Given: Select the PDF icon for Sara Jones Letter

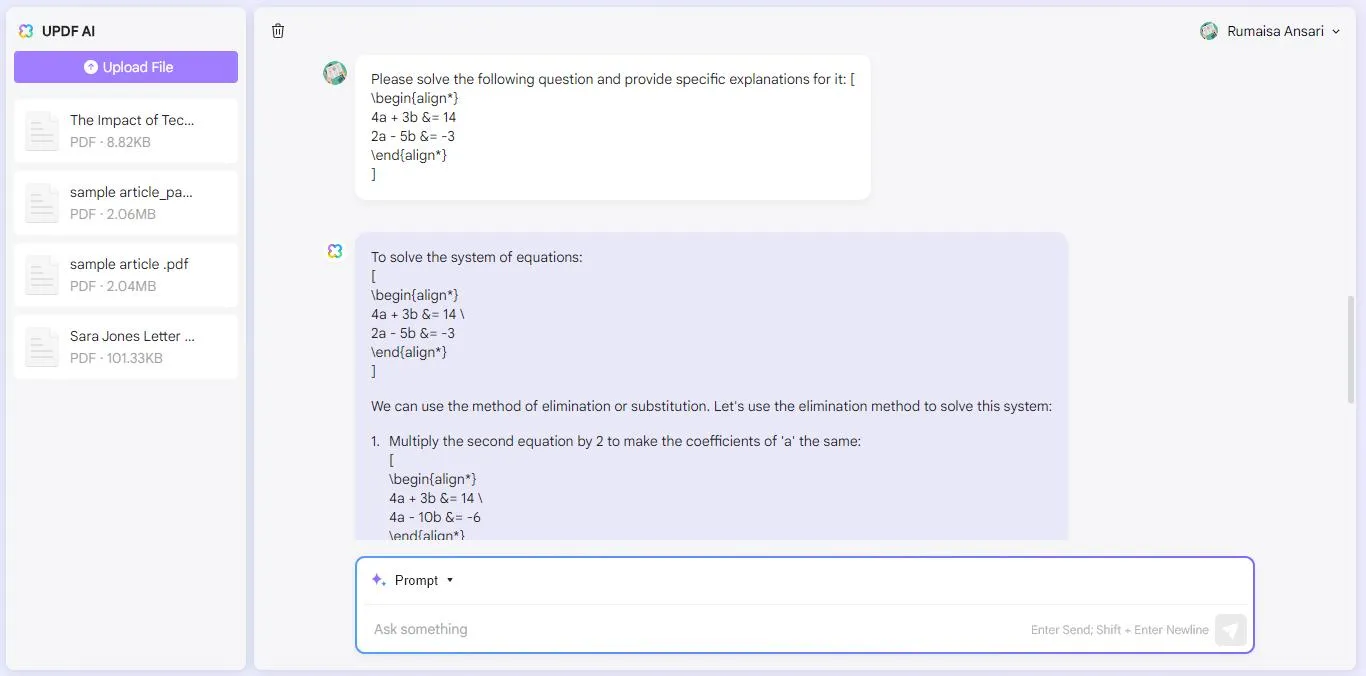Looking at the screenshot, I should (x=42, y=347).
